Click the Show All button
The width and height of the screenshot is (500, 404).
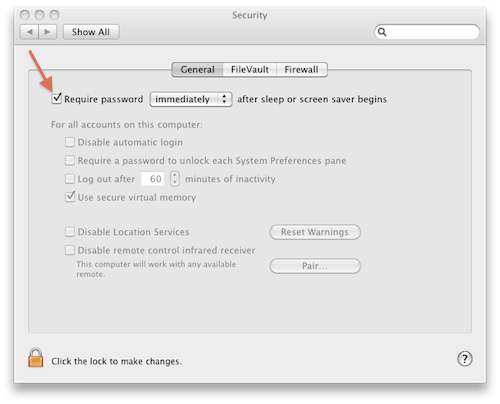91,32
